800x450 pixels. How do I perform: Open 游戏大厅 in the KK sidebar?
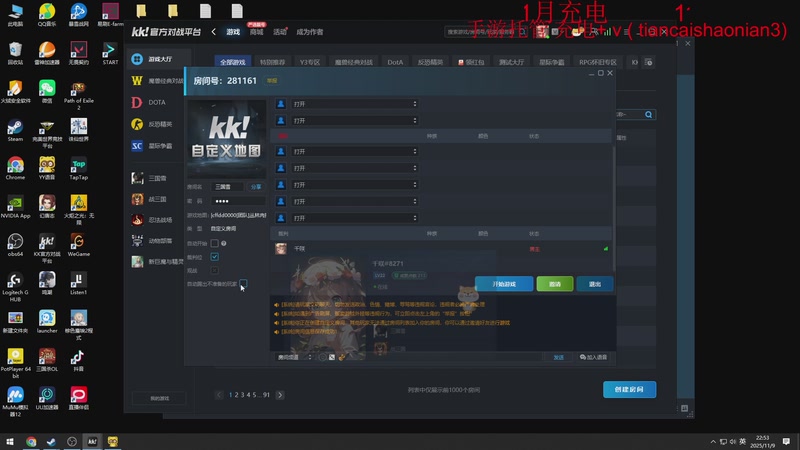[x=159, y=59]
